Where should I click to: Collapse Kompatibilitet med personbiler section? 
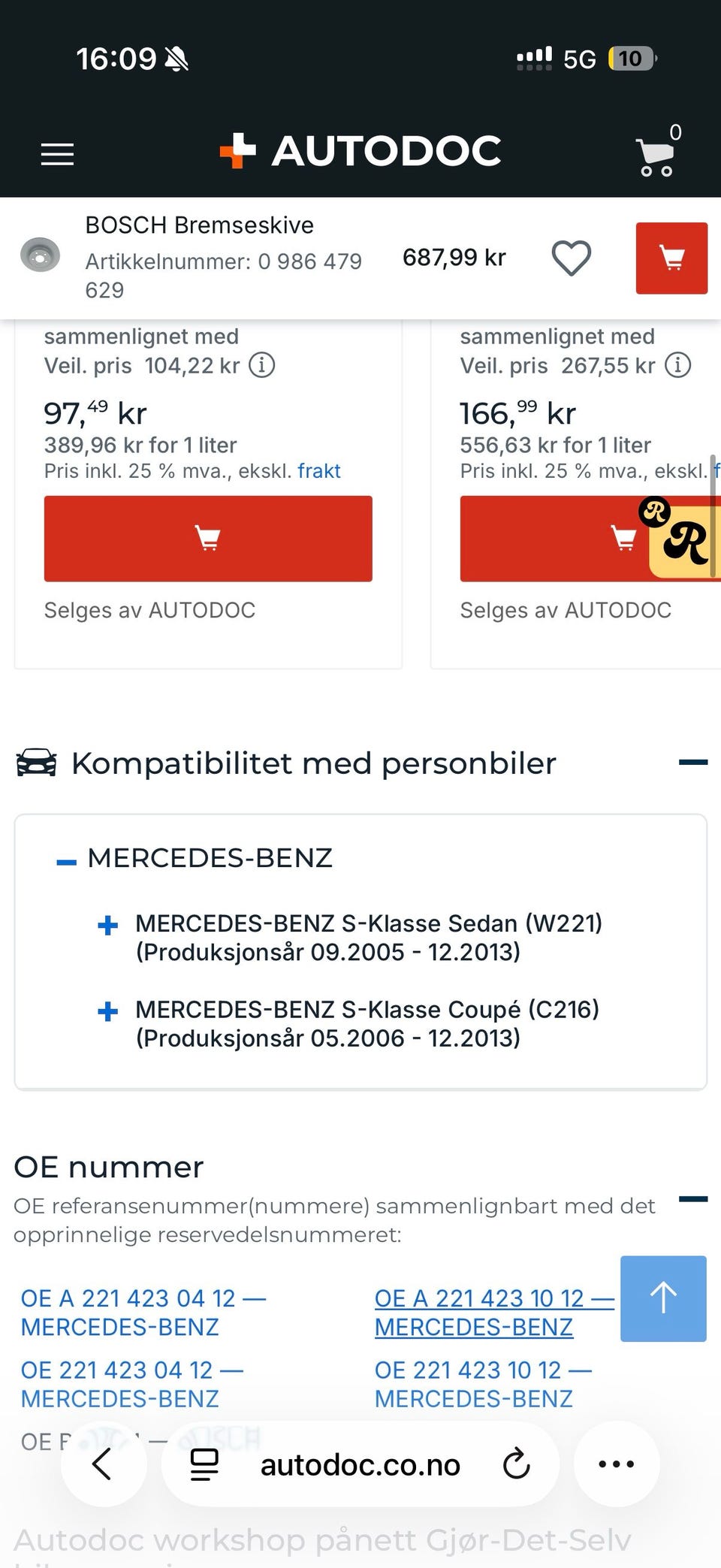pyautogui.click(x=693, y=763)
